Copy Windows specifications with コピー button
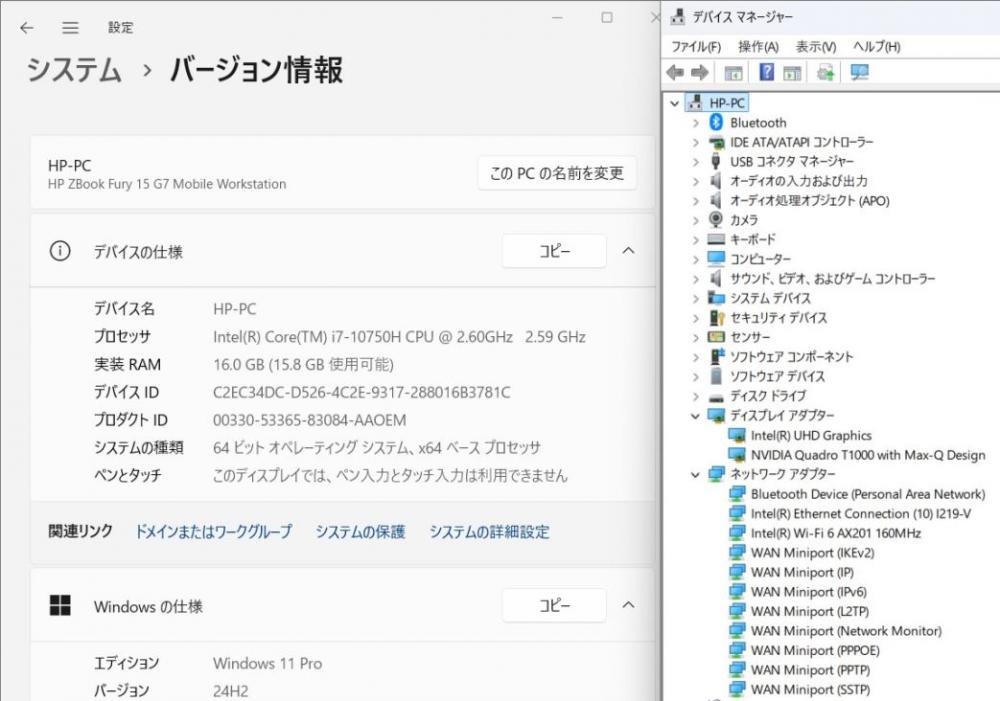The width and height of the screenshot is (1000, 701). click(x=554, y=605)
